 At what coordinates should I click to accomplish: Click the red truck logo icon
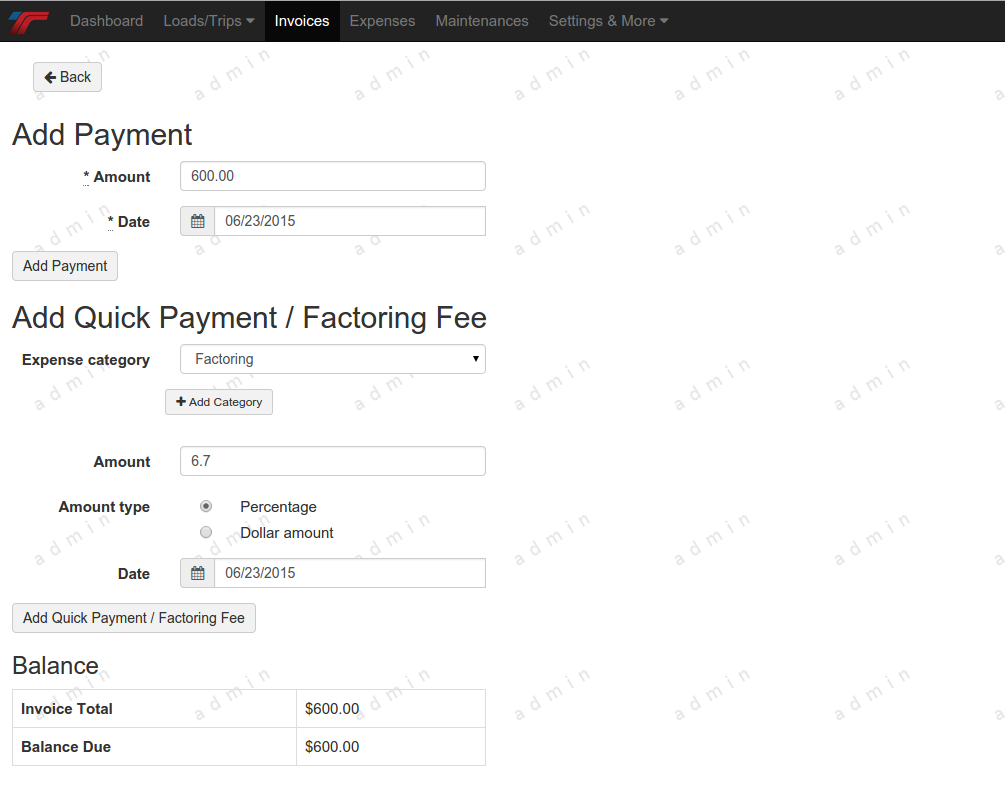click(28, 21)
